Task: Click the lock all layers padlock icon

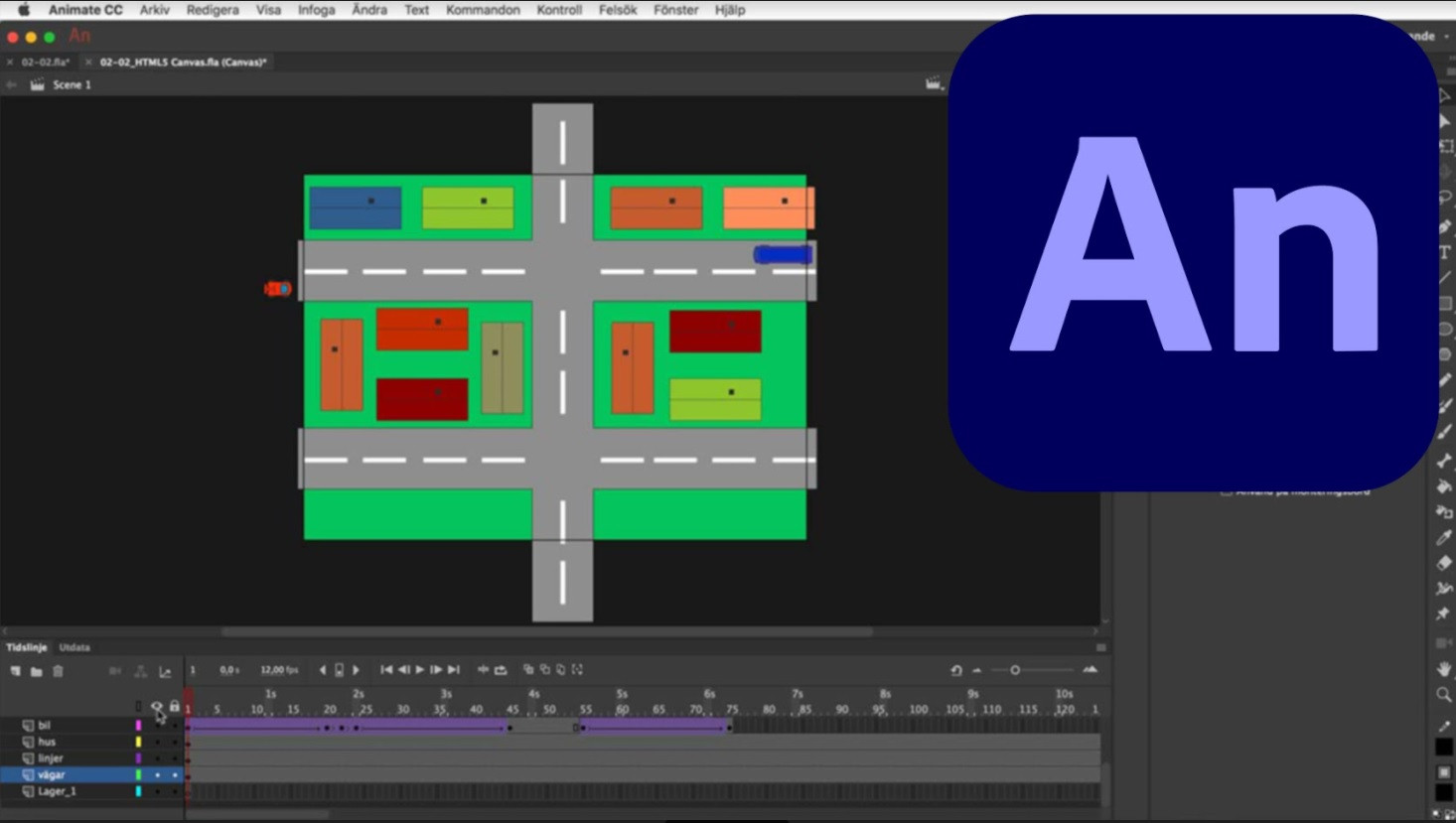Action: (175, 707)
